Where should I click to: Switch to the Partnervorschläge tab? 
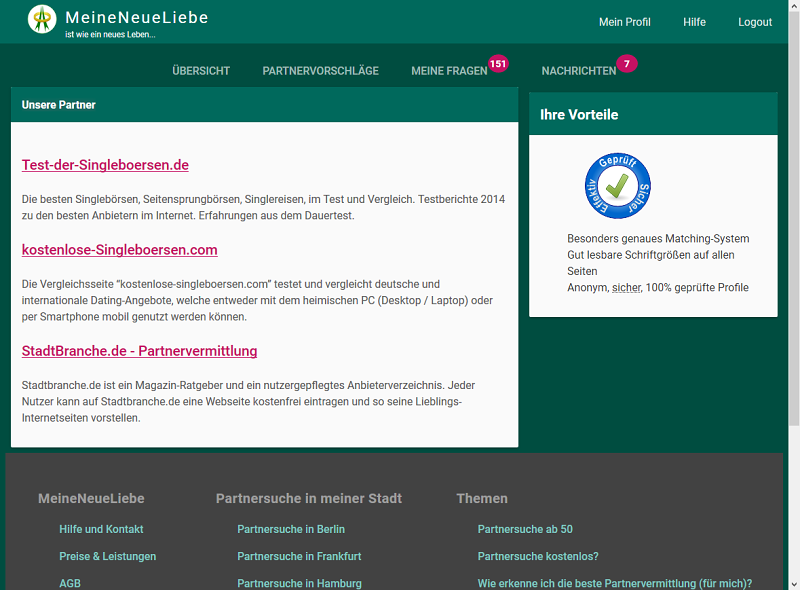(320, 71)
